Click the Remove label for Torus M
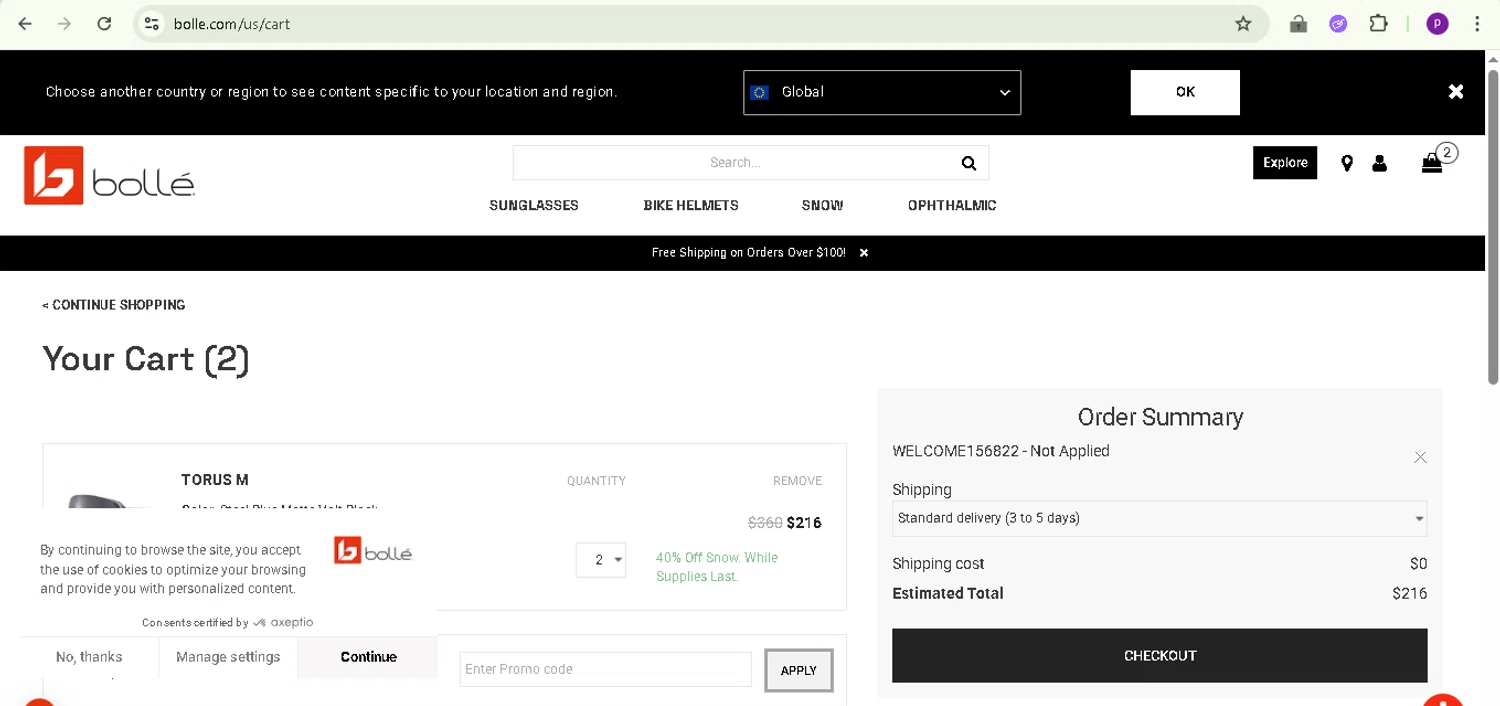 797,481
